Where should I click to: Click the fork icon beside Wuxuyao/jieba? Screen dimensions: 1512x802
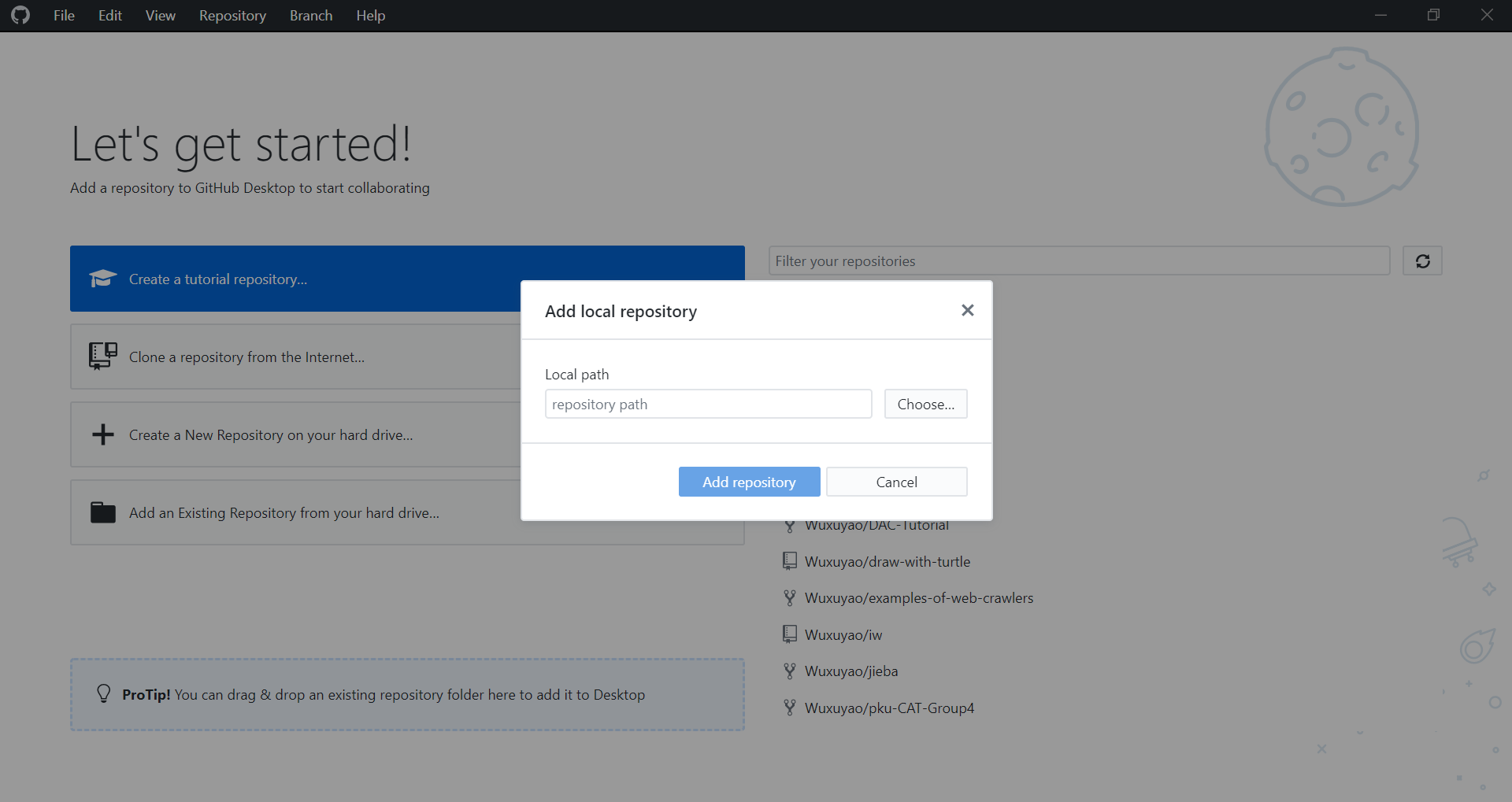pyautogui.click(x=790, y=670)
